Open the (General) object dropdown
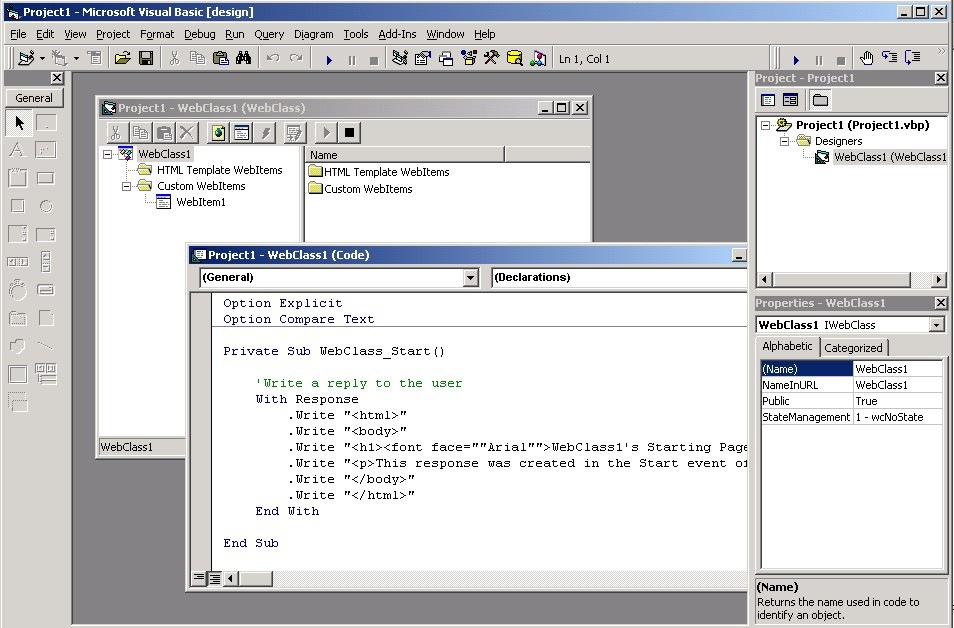 pyautogui.click(x=471, y=278)
